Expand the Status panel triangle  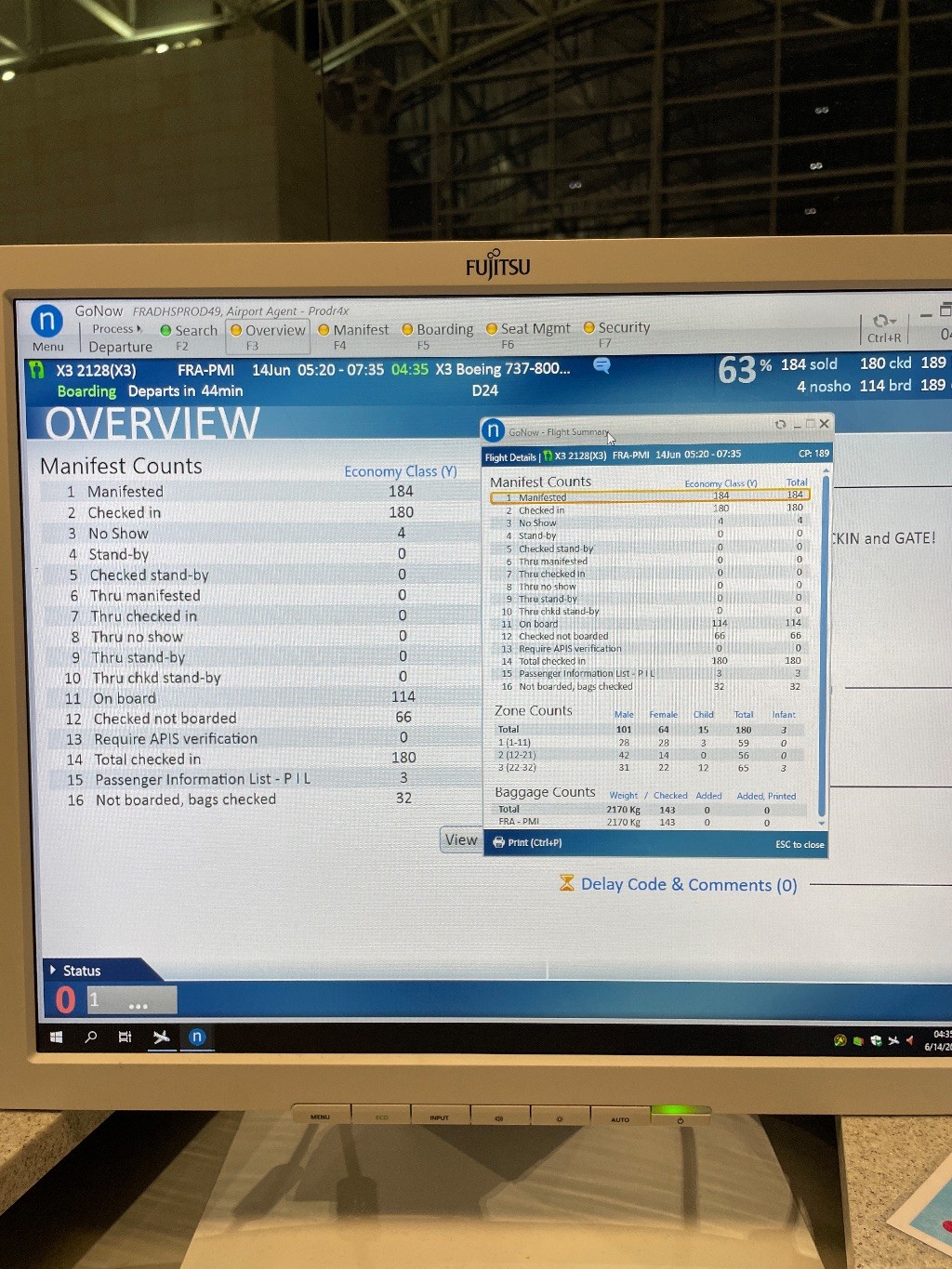pyautogui.click(x=52, y=970)
